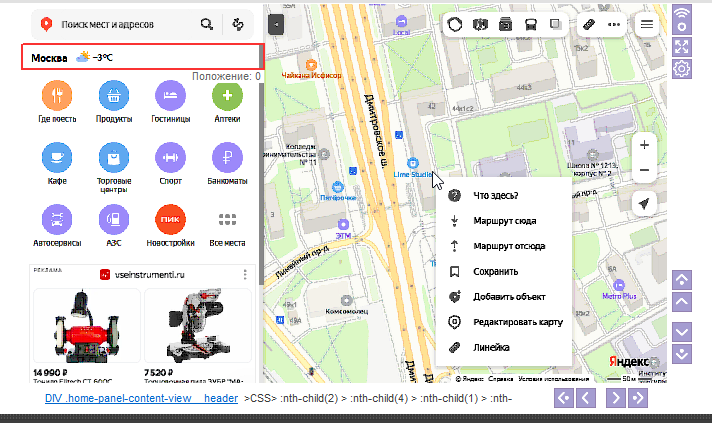This screenshot has width=712, height=423.
Task: Toggle public transport layer with bus icon
Action: (531, 24)
